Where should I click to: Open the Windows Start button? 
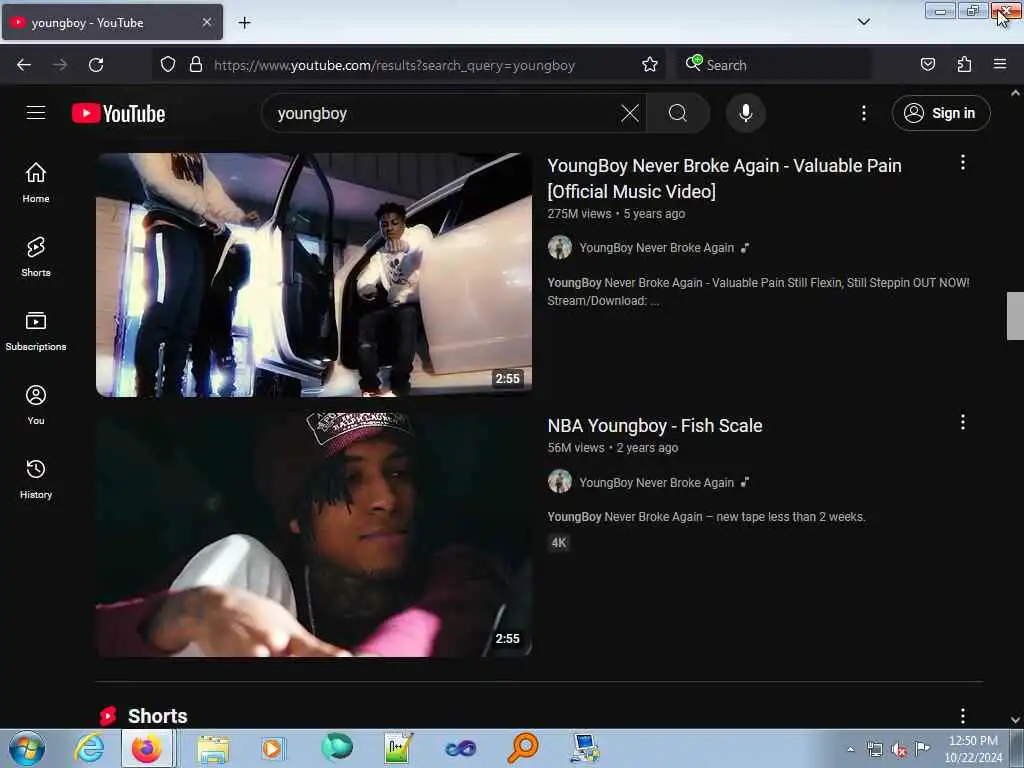tap(27, 749)
